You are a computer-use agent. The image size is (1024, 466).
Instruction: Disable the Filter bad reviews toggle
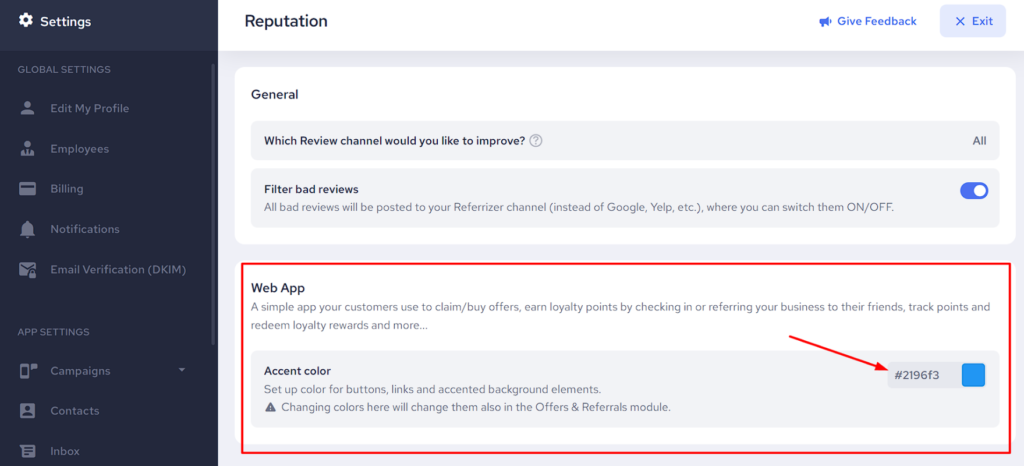[973, 190]
